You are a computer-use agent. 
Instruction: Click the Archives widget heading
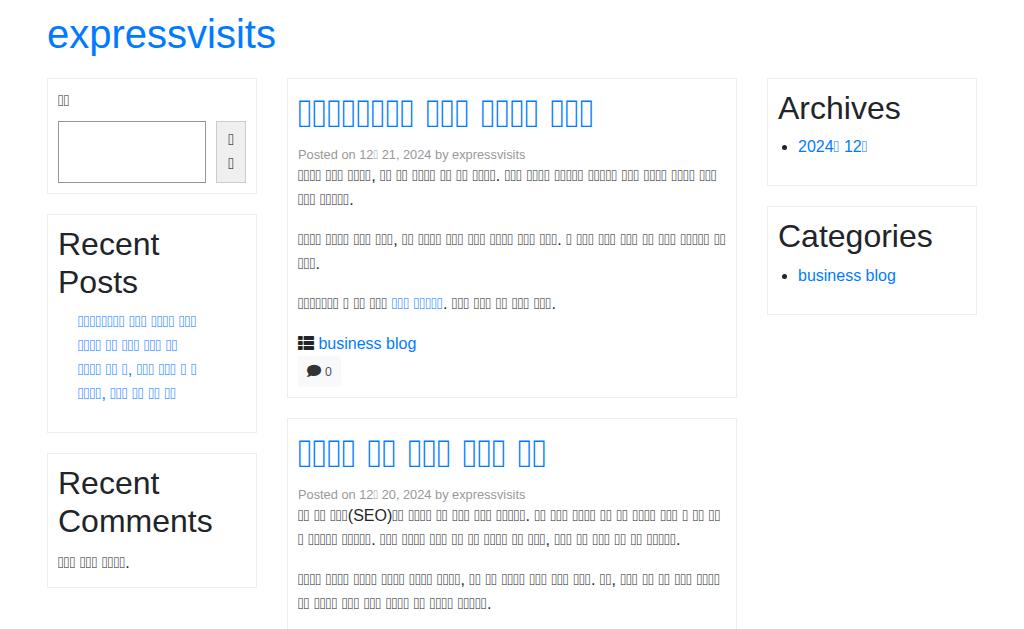click(839, 108)
